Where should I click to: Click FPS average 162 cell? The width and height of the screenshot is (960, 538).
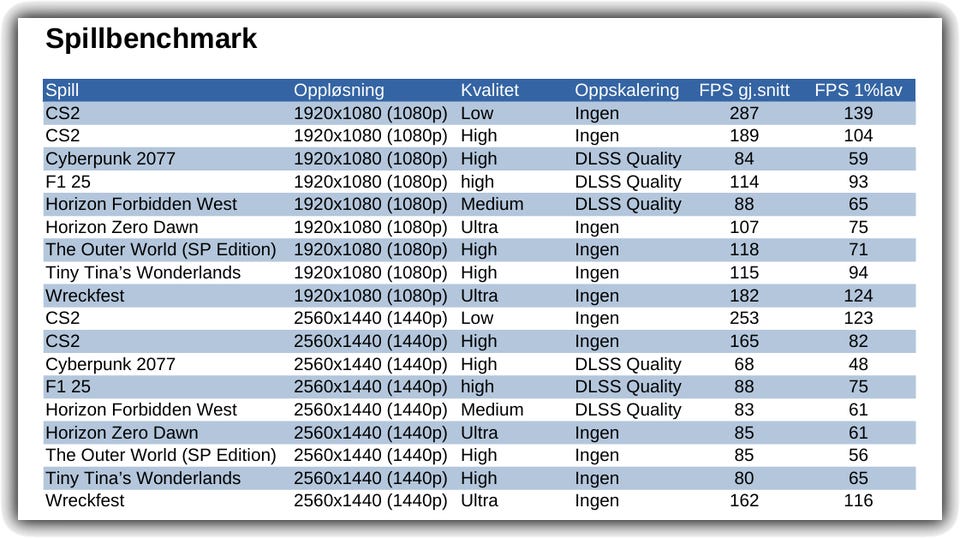click(x=744, y=501)
